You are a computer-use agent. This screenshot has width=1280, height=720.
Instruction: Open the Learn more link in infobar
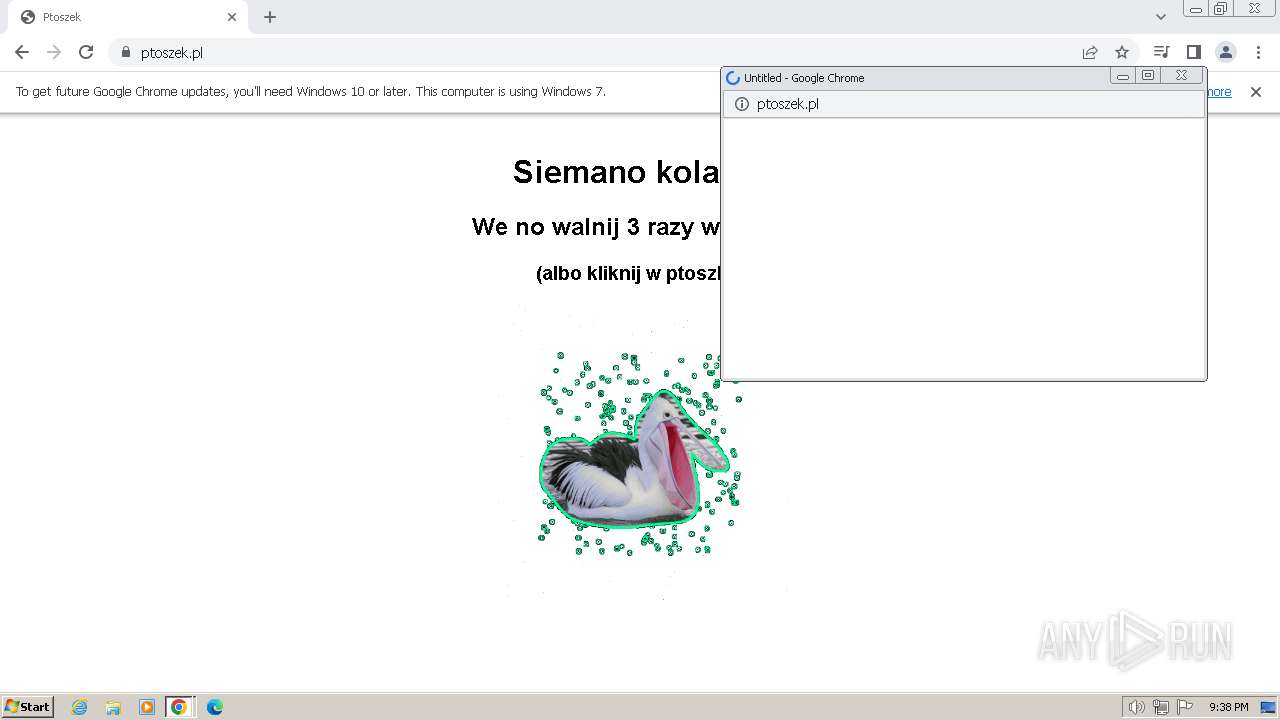[x=1218, y=91]
